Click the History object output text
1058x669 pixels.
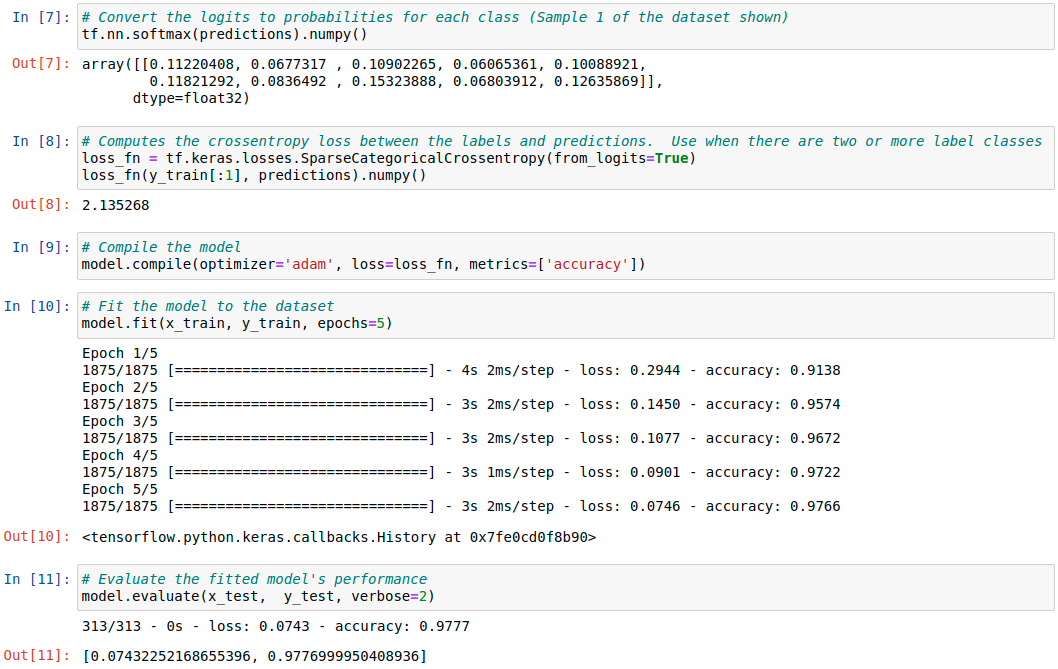(x=339, y=537)
